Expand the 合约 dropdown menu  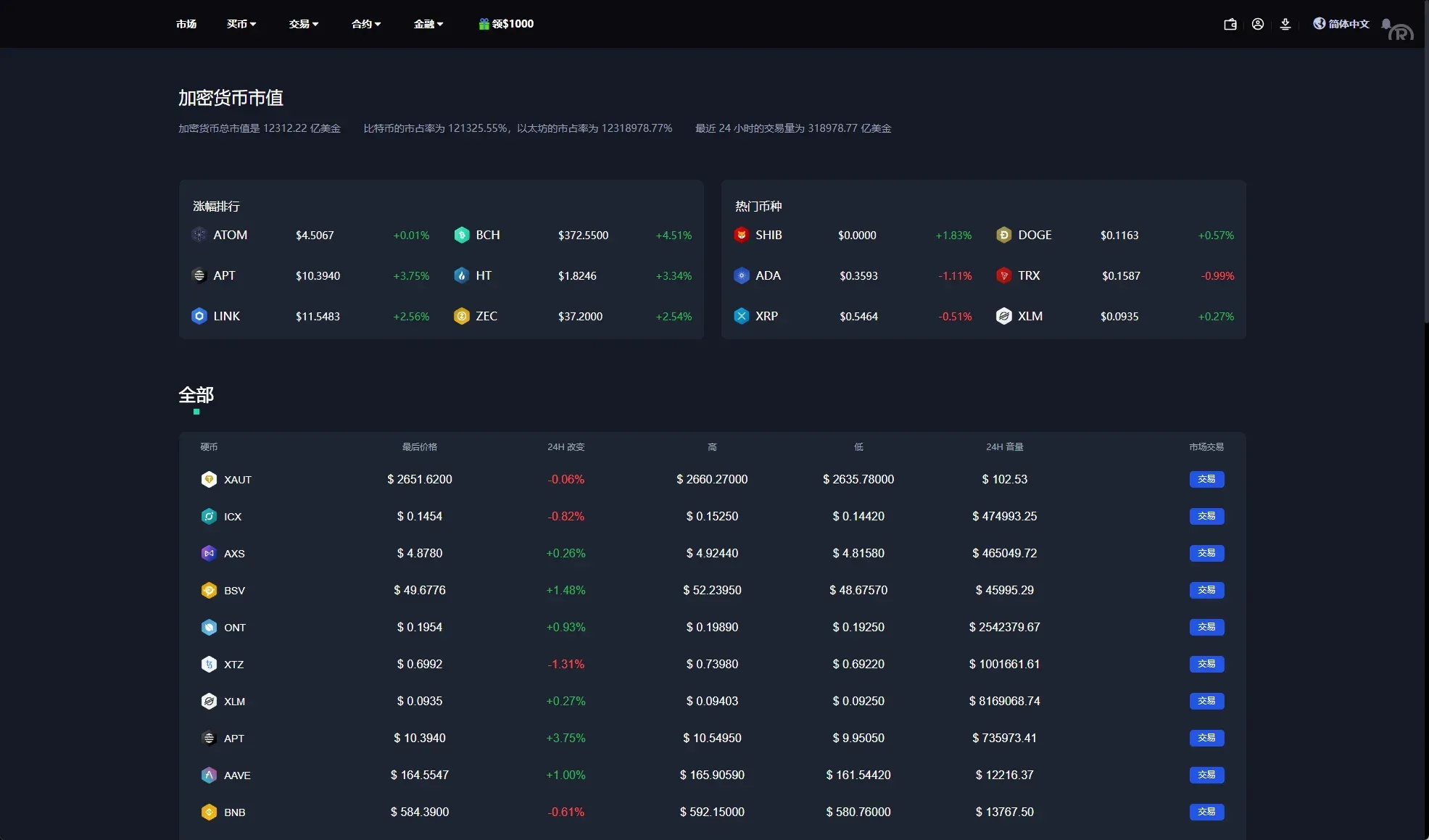[x=366, y=24]
